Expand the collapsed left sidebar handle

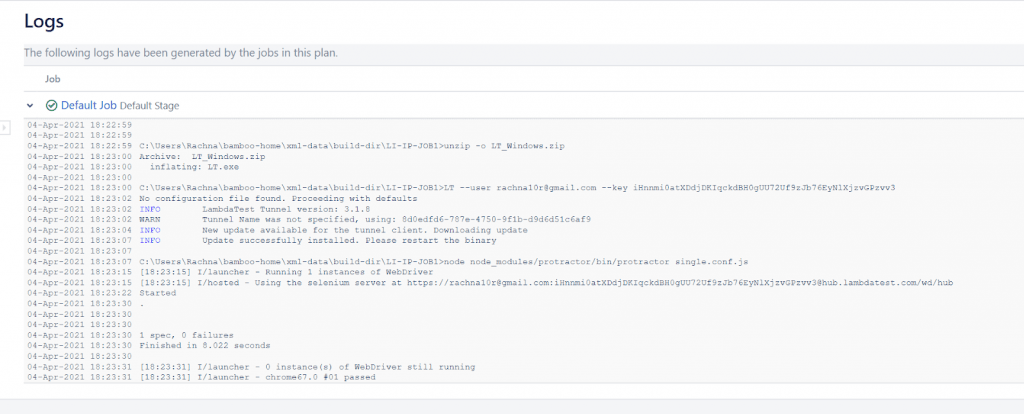tap(5, 127)
